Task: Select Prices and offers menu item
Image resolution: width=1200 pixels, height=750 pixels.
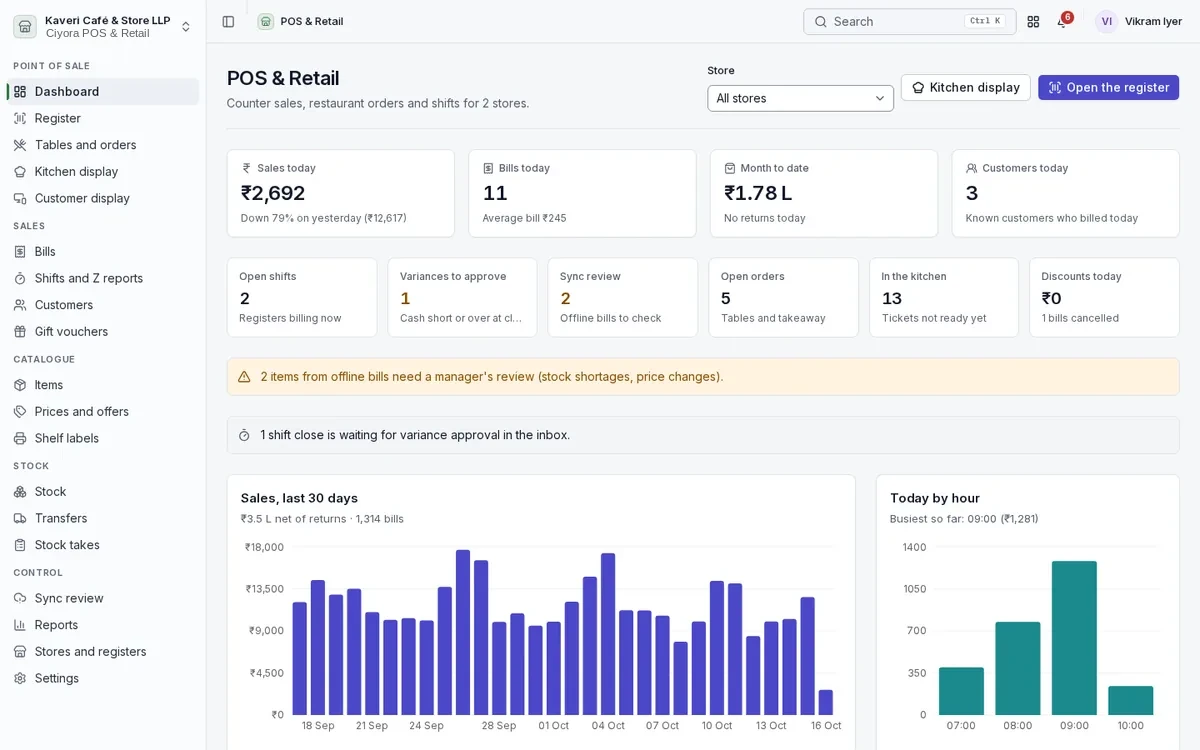Action: point(103,412)
